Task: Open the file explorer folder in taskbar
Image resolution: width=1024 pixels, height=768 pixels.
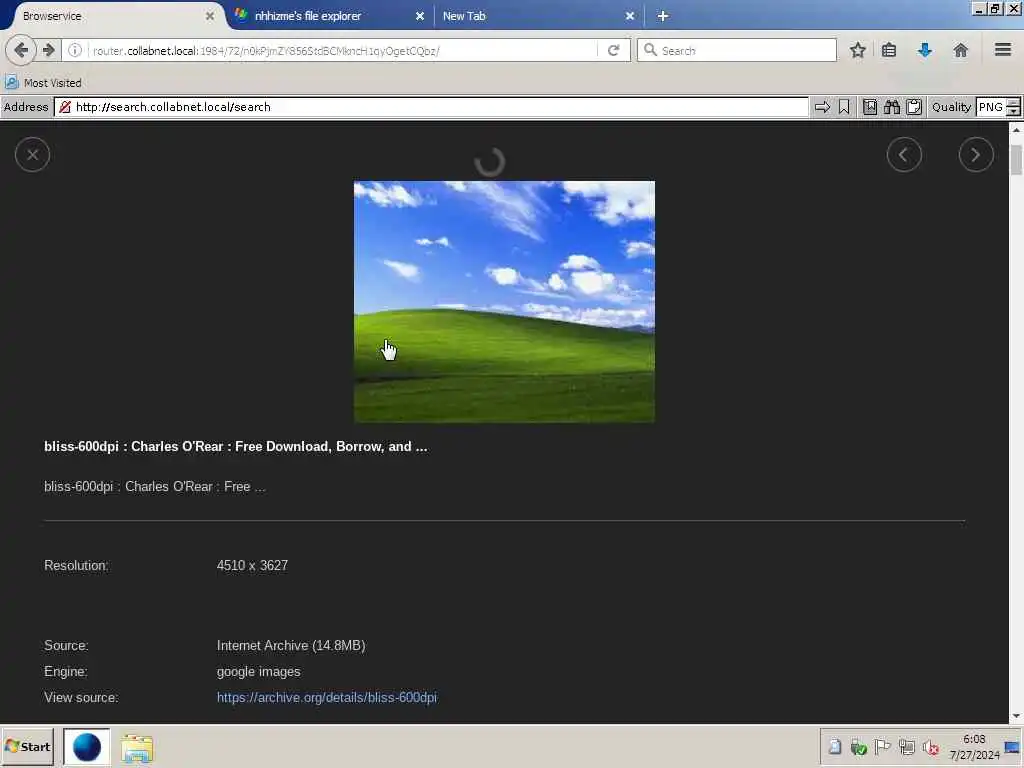Action: click(136, 748)
